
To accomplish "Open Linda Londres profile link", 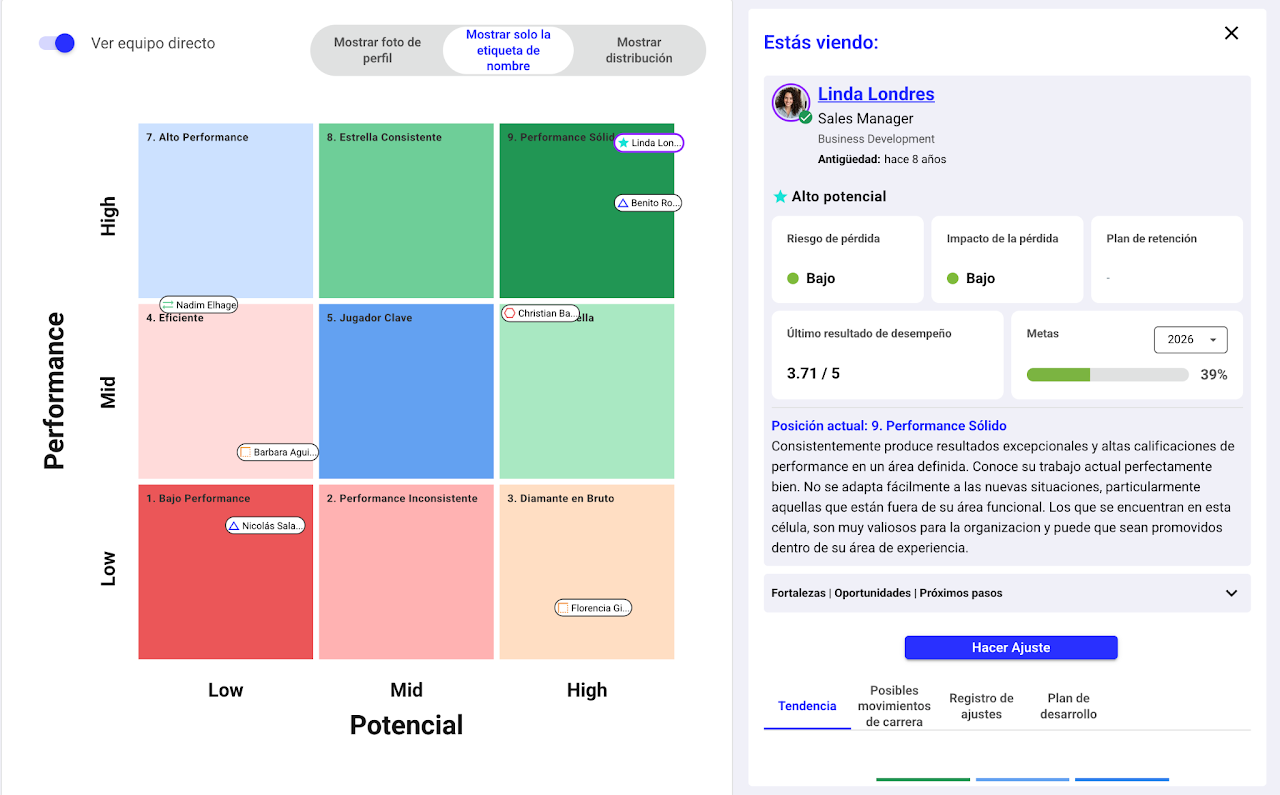I will tap(876, 94).
